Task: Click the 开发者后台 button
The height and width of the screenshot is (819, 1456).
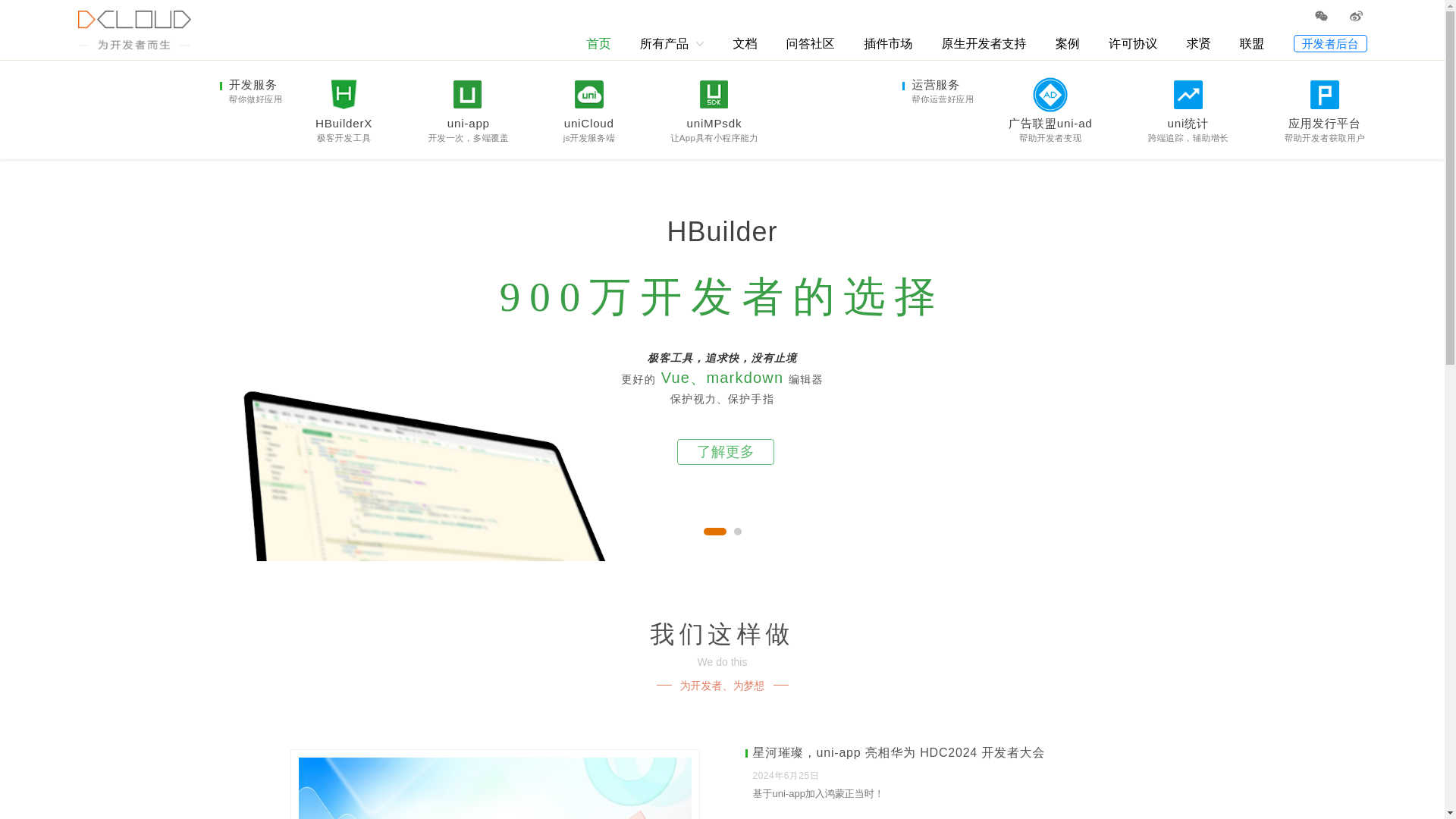Action: point(1330,44)
